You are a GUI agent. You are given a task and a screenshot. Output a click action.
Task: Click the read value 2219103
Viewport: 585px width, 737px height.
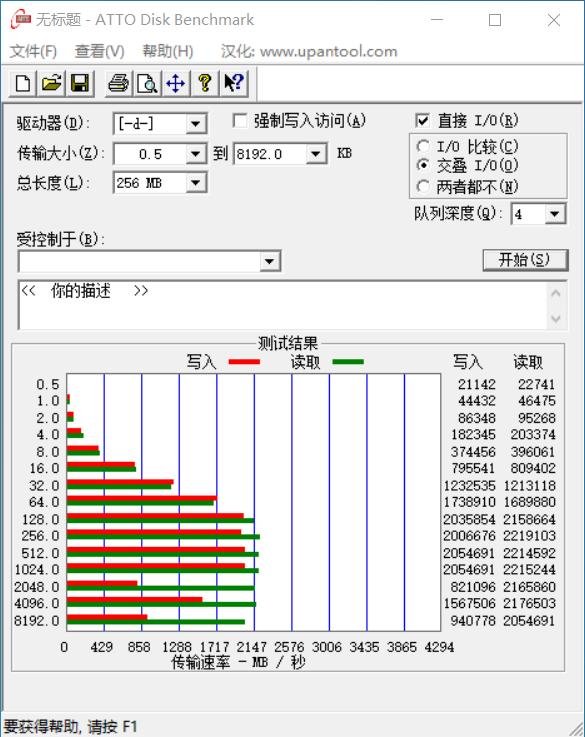click(x=529, y=536)
